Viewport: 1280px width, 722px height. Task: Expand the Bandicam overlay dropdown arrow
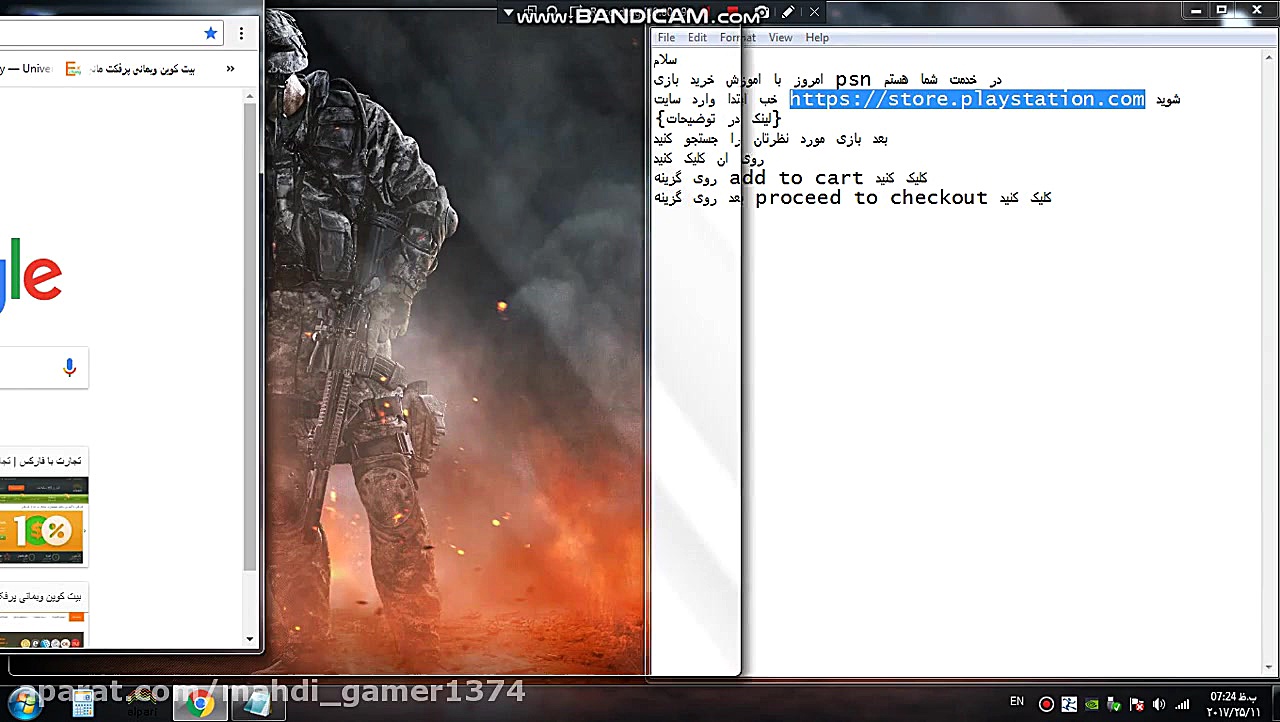point(508,14)
